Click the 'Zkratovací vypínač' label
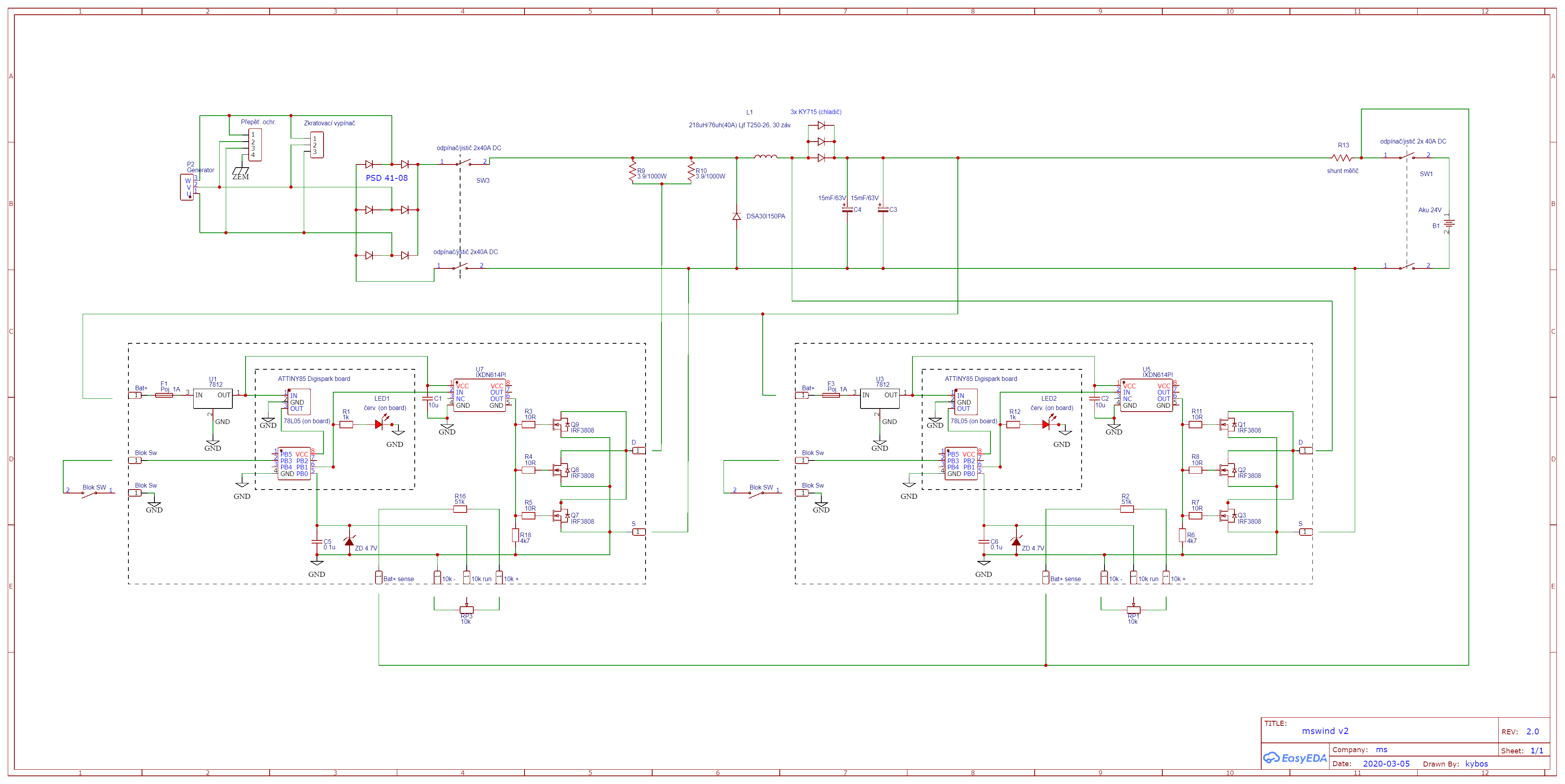 (x=329, y=123)
